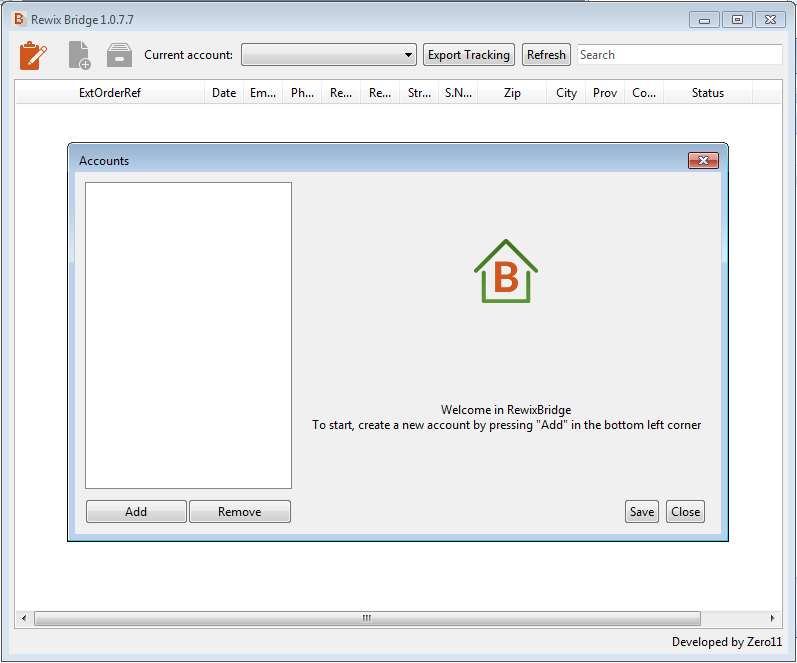The image size is (797, 663).
Task: Click Add in the Accounts dialog
Action: click(136, 511)
